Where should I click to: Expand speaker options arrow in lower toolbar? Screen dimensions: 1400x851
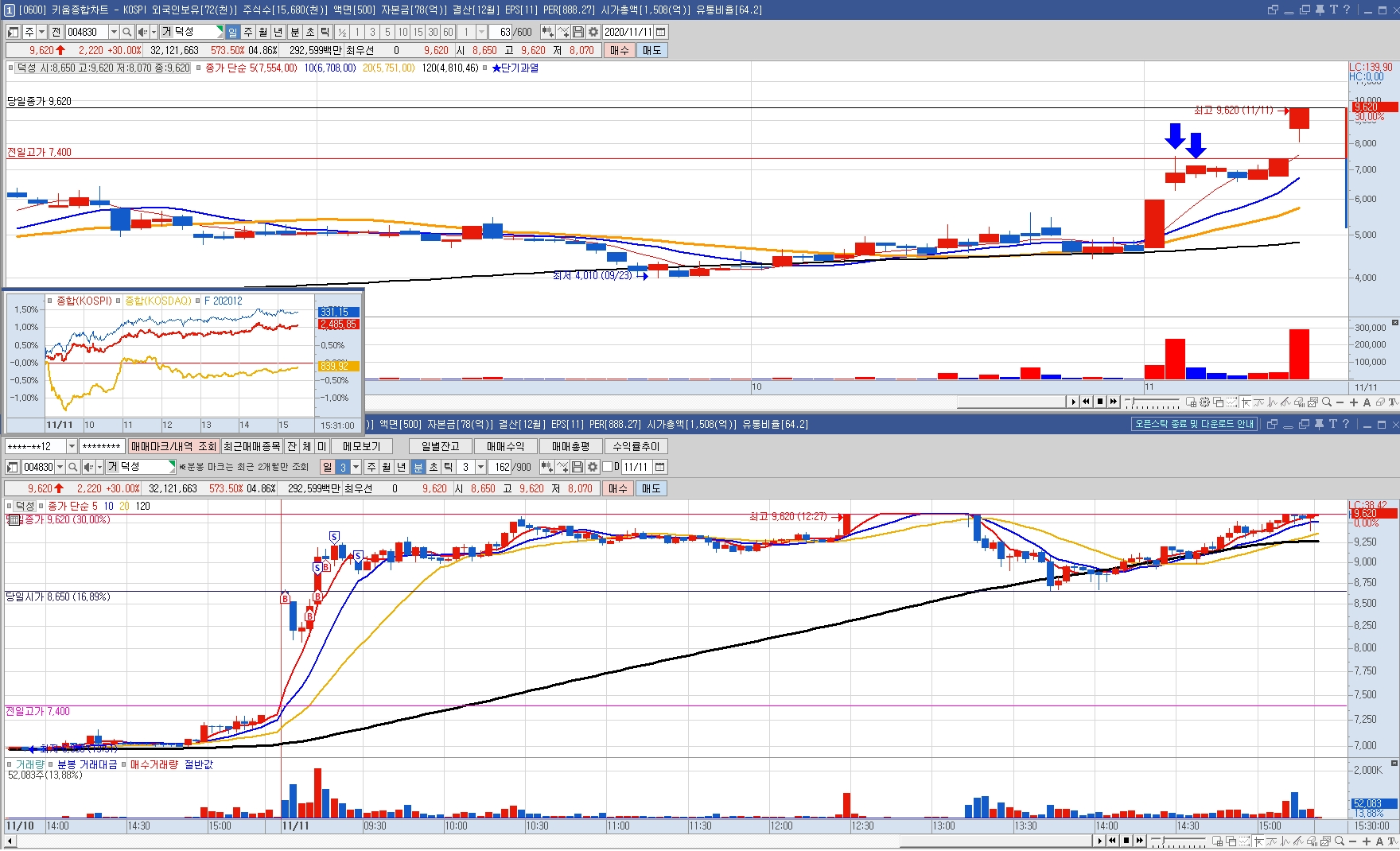point(99,467)
